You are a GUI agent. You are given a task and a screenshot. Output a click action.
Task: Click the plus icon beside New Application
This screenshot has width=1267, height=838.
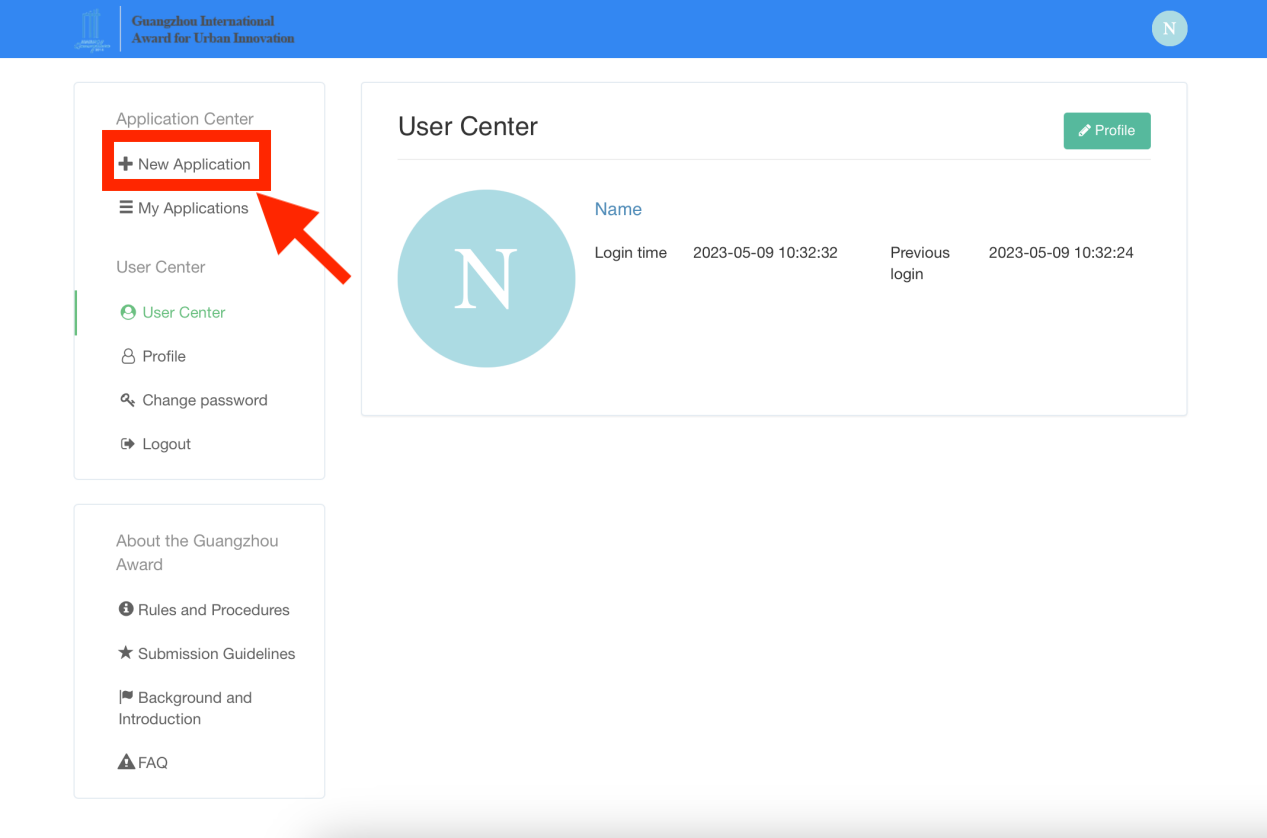125,164
